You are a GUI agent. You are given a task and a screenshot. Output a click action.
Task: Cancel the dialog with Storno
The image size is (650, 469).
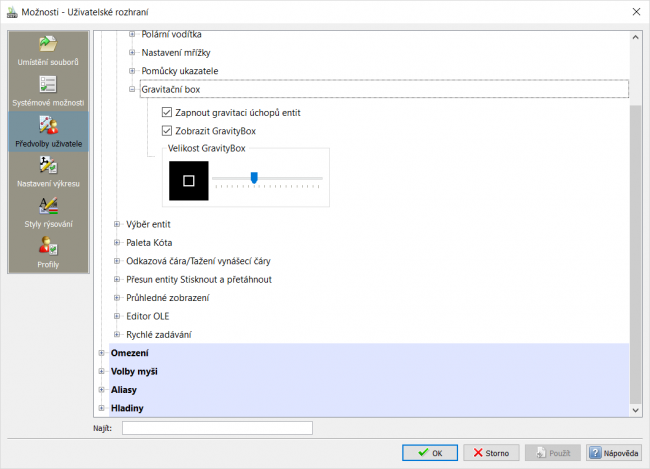tap(491, 453)
